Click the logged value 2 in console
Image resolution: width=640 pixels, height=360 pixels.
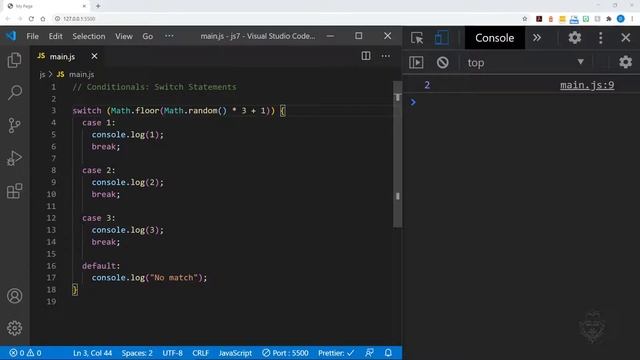click(427, 85)
